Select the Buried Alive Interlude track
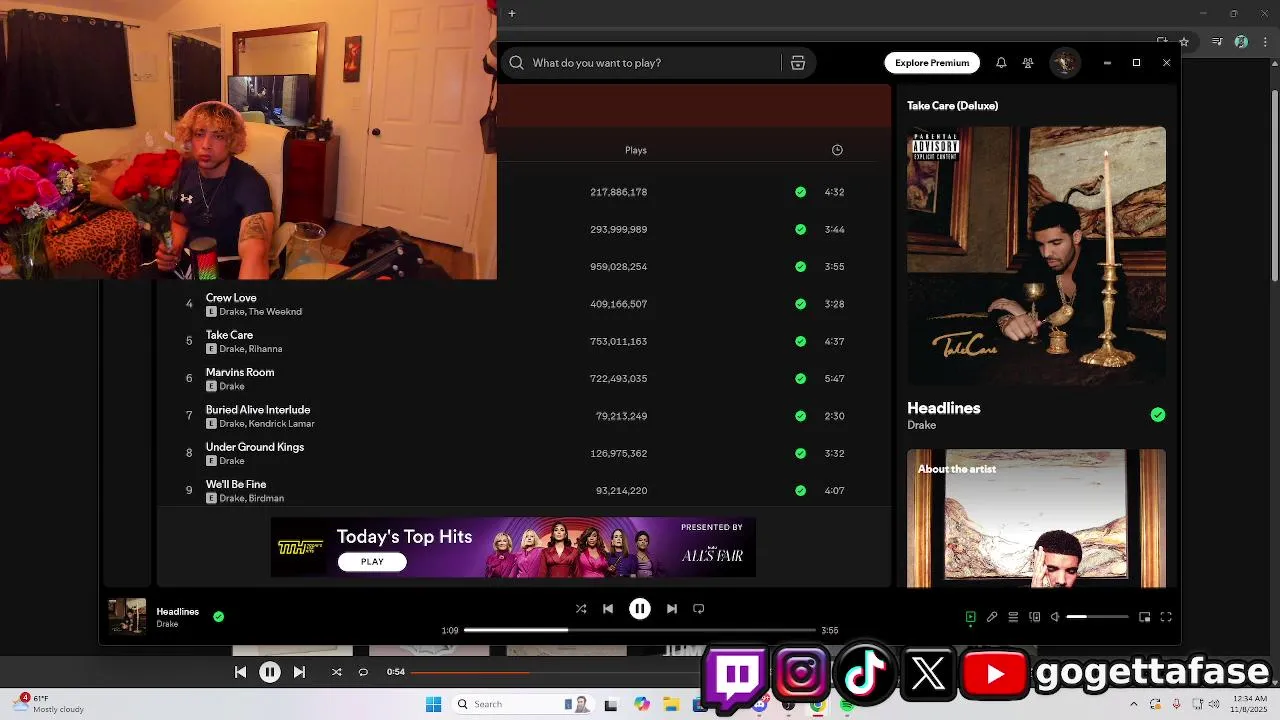This screenshot has height=720, width=1280. pos(258,410)
